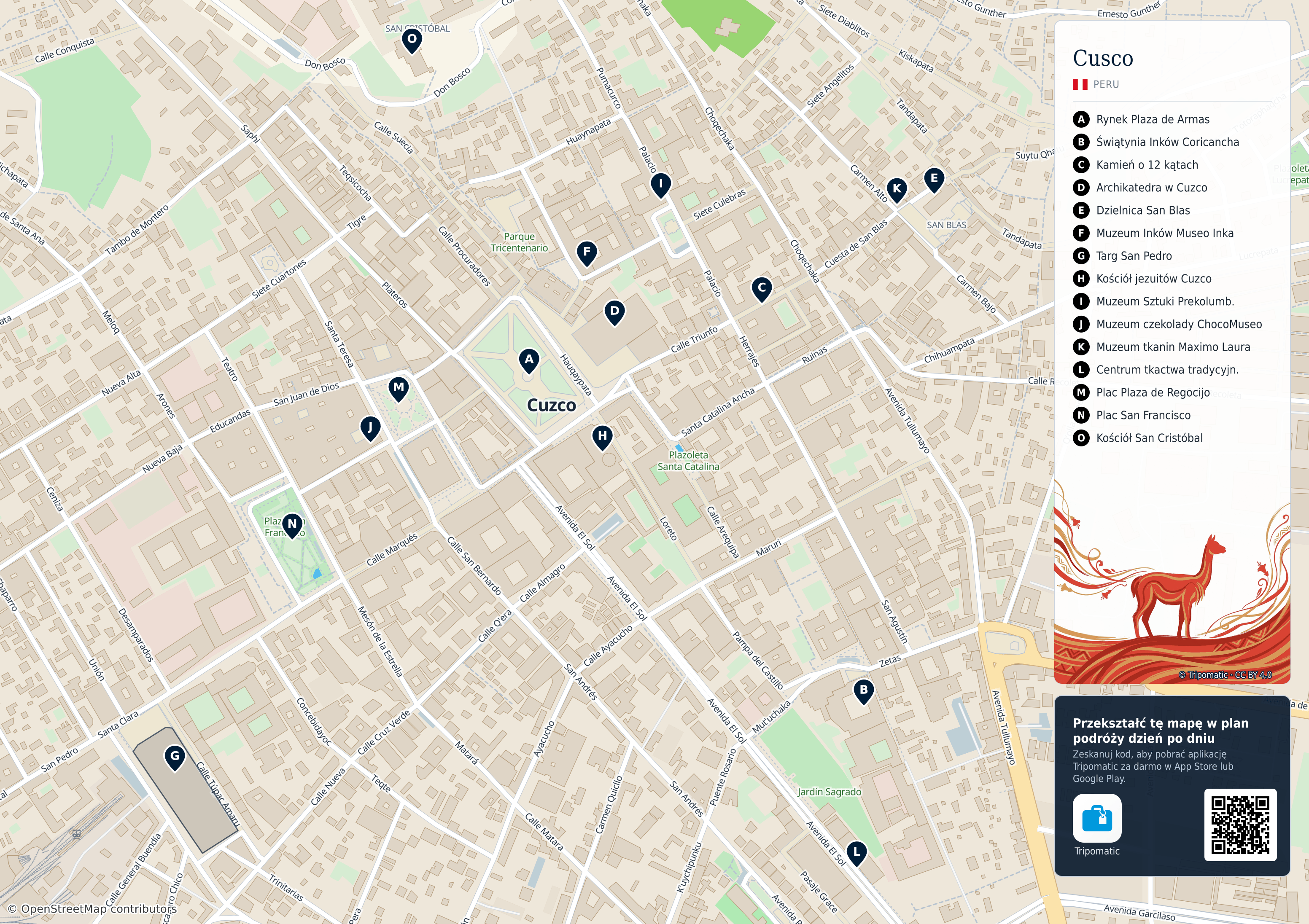Select map pin B at Coricancha
This screenshot has width=1309, height=924.
864,691
